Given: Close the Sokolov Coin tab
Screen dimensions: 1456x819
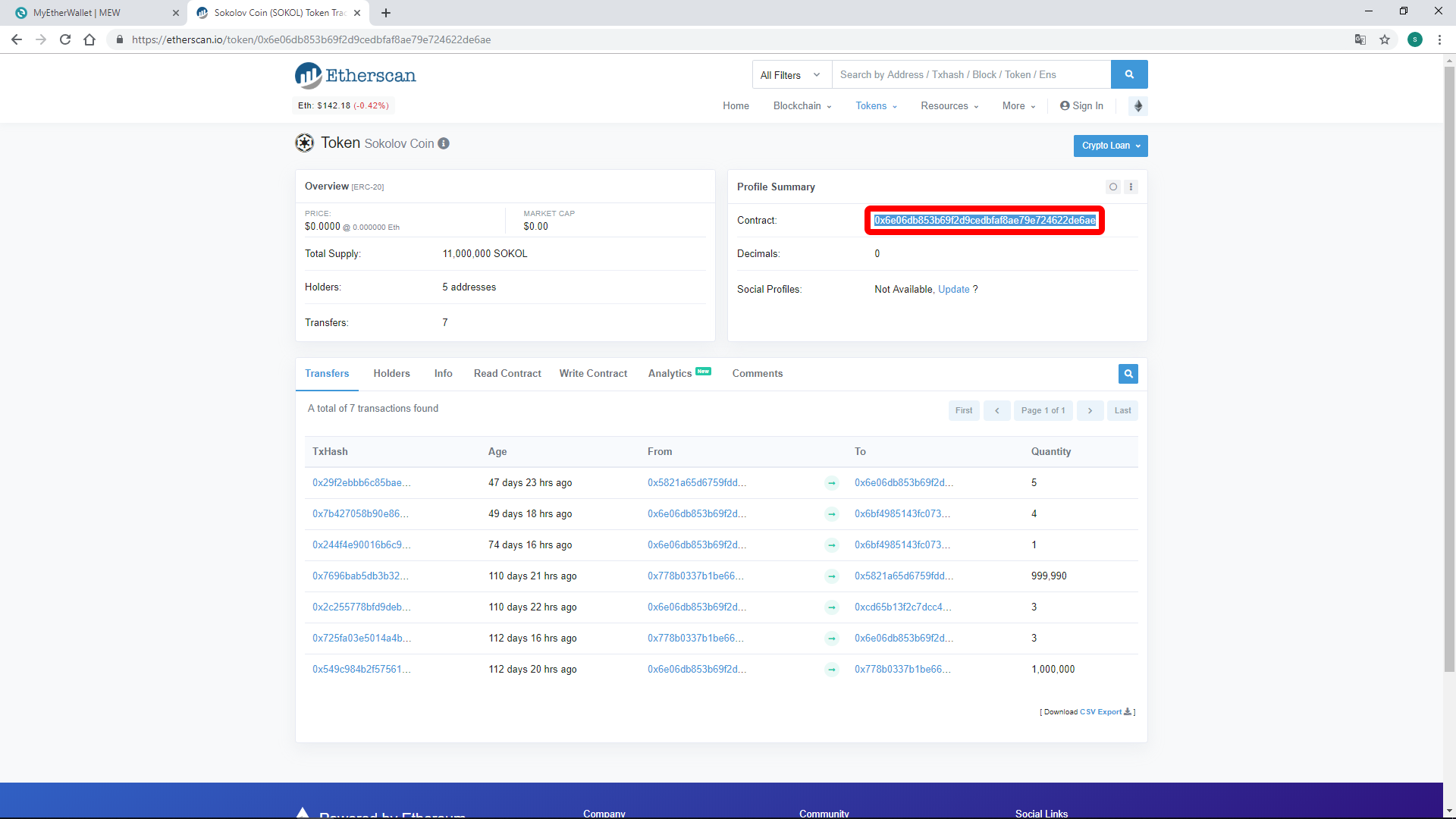Looking at the screenshot, I should pyautogui.click(x=357, y=13).
